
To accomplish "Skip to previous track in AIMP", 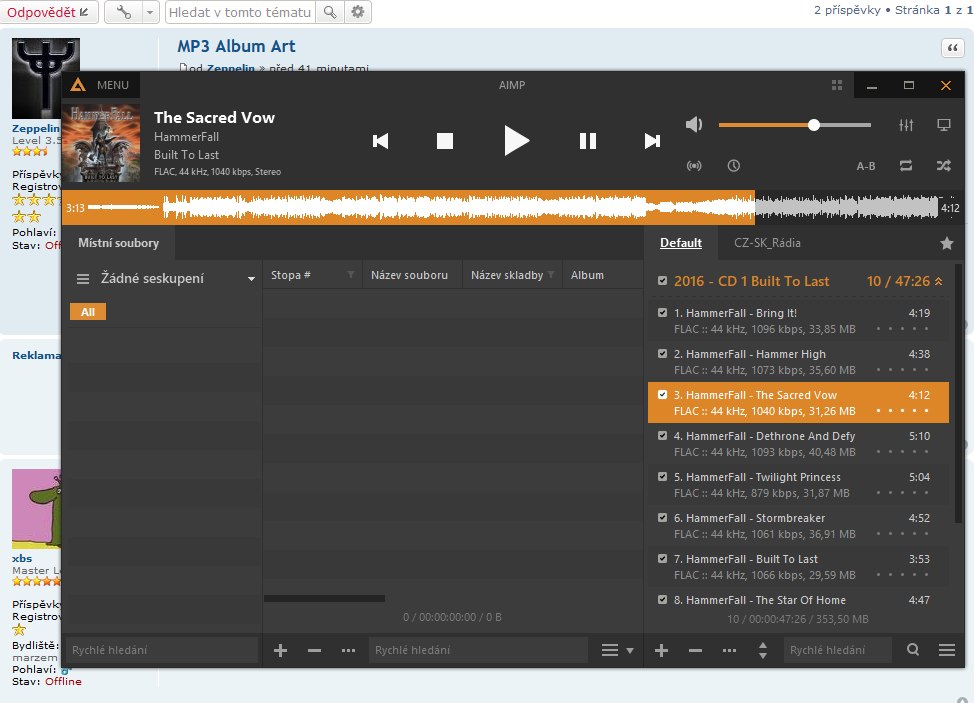I will [x=380, y=141].
